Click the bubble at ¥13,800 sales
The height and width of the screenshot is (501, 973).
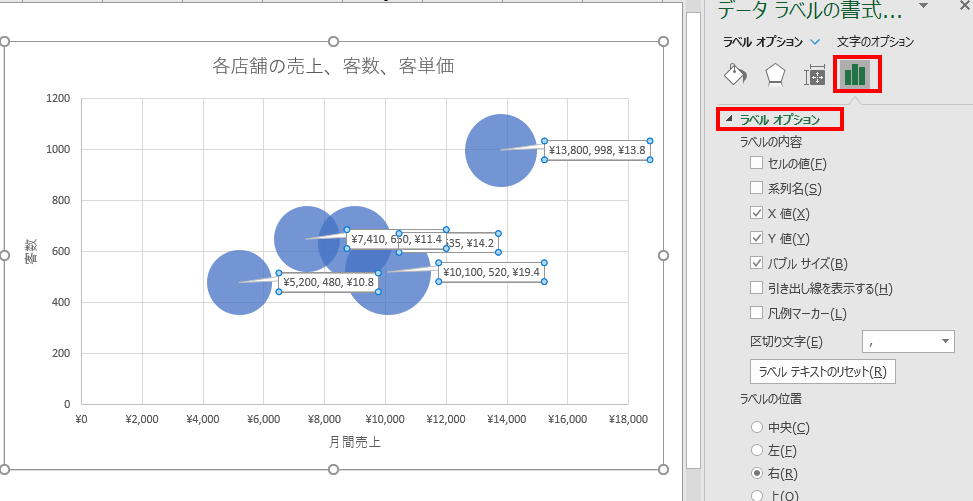click(500, 150)
